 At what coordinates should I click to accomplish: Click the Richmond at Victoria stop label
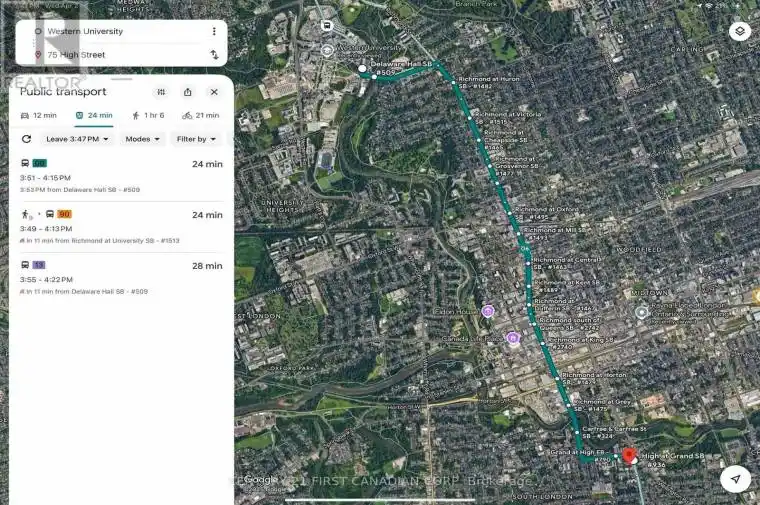pyautogui.click(x=508, y=118)
